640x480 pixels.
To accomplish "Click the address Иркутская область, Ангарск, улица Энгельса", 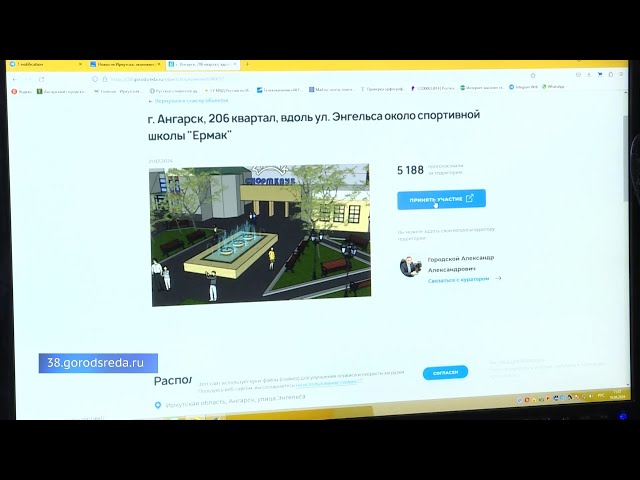I will [x=236, y=401].
